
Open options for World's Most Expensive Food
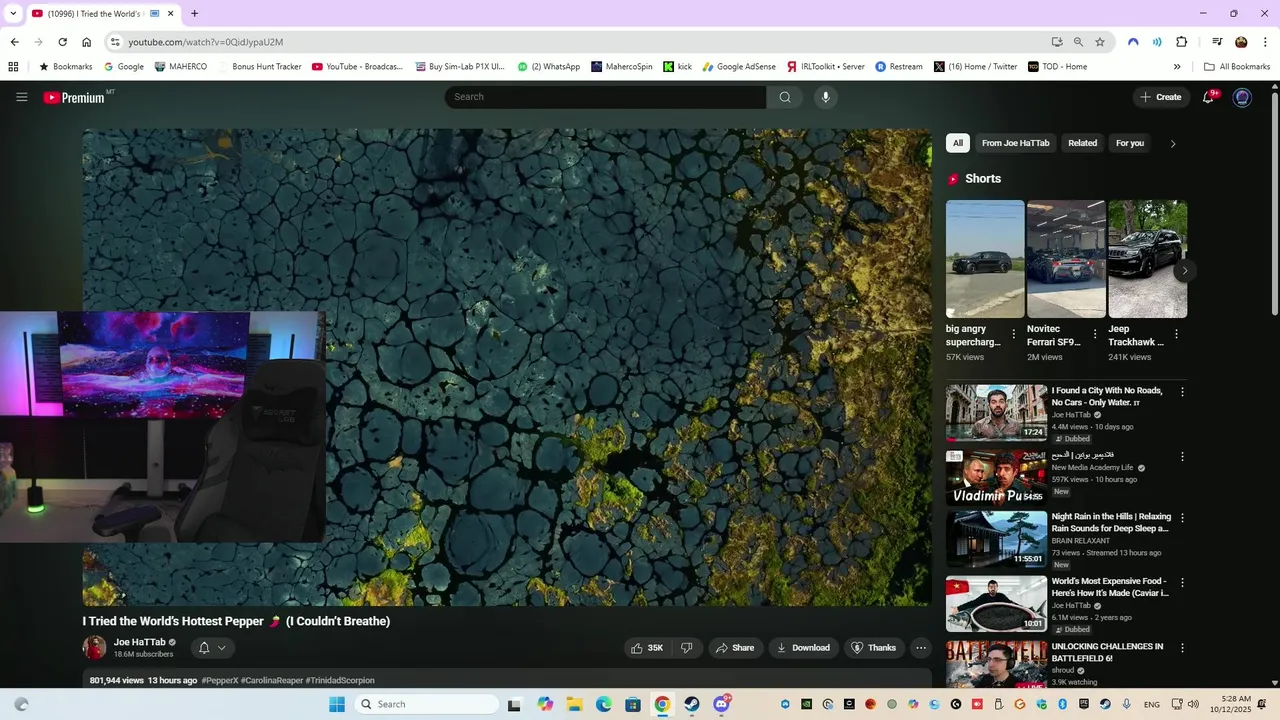coord(1182,582)
